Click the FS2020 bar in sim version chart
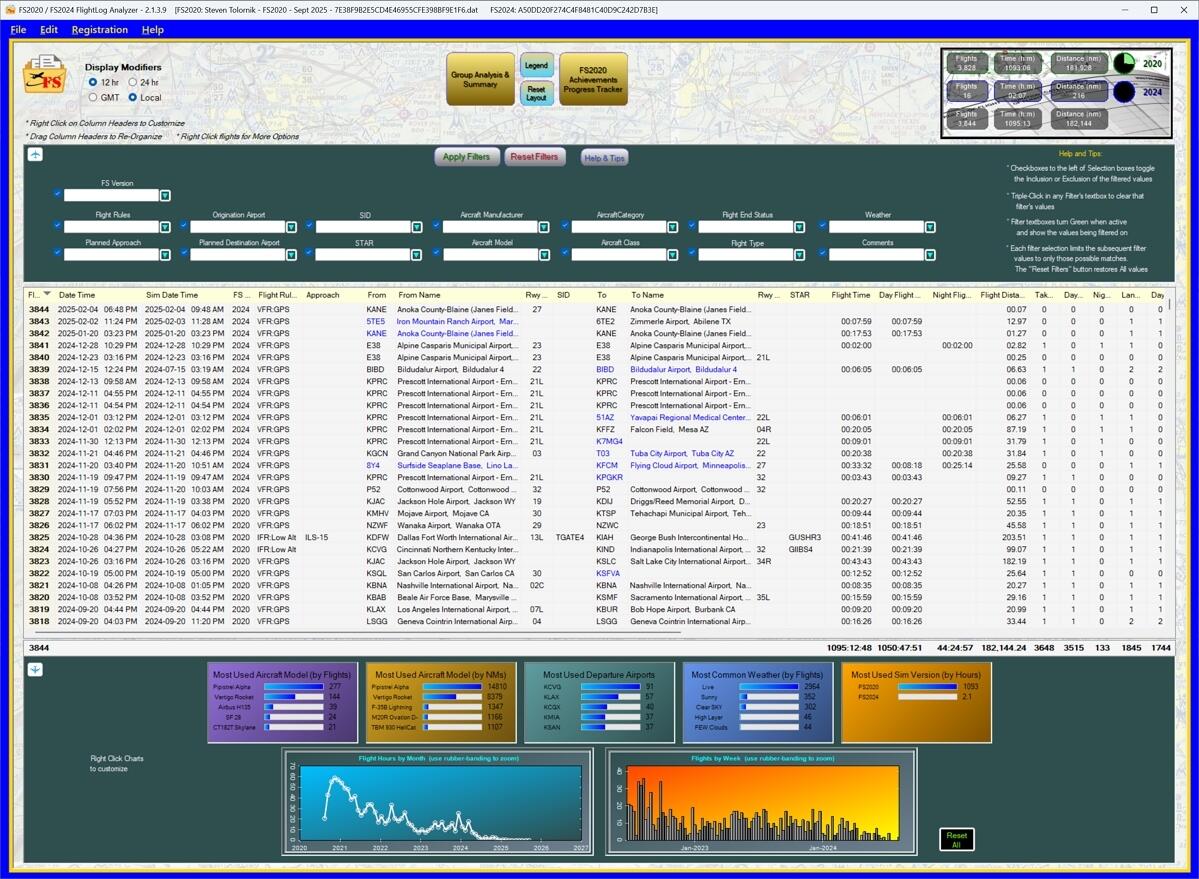The image size is (1199, 879). (x=927, y=687)
